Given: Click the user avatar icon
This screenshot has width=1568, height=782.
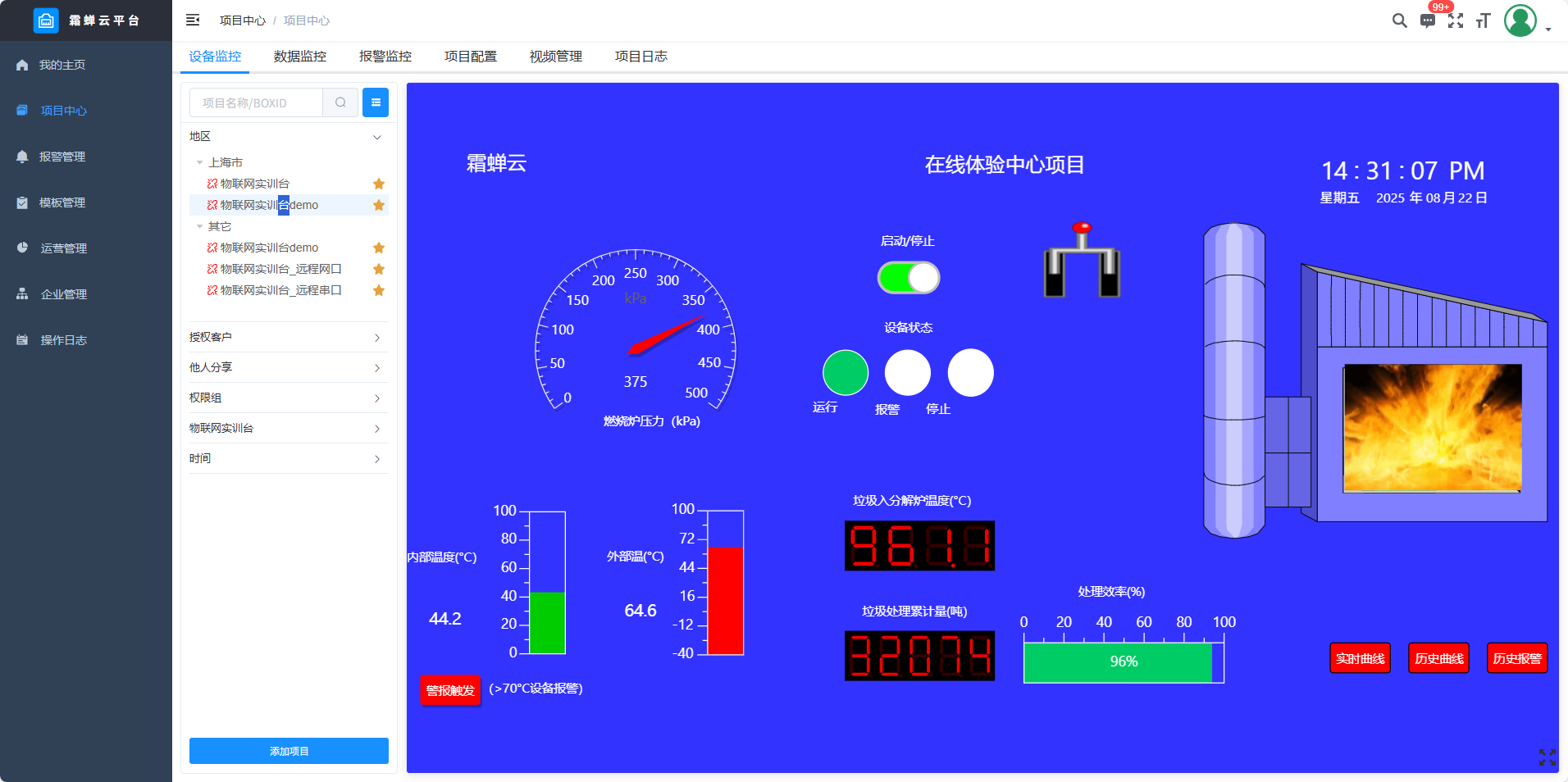Looking at the screenshot, I should point(1520,20).
